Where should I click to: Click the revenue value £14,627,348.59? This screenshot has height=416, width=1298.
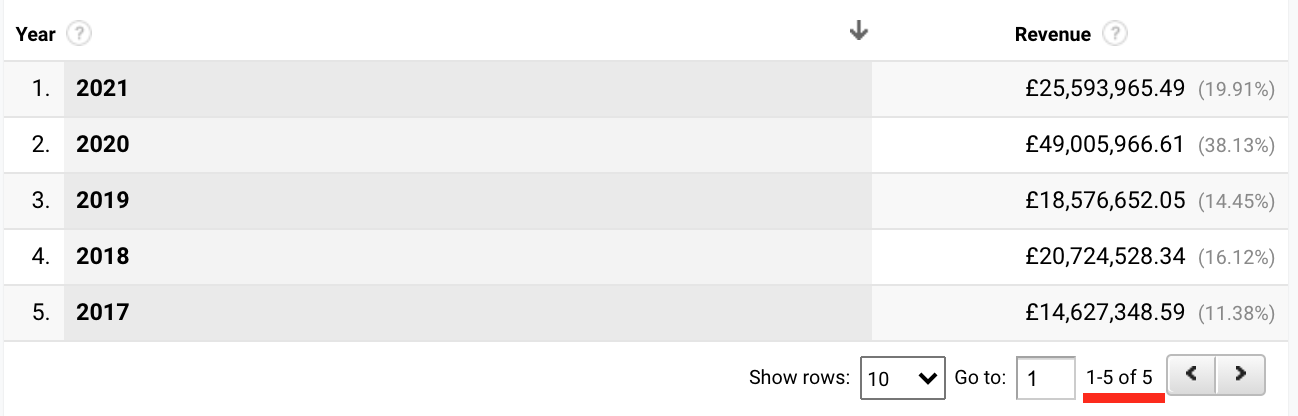tap(1105, 313)
